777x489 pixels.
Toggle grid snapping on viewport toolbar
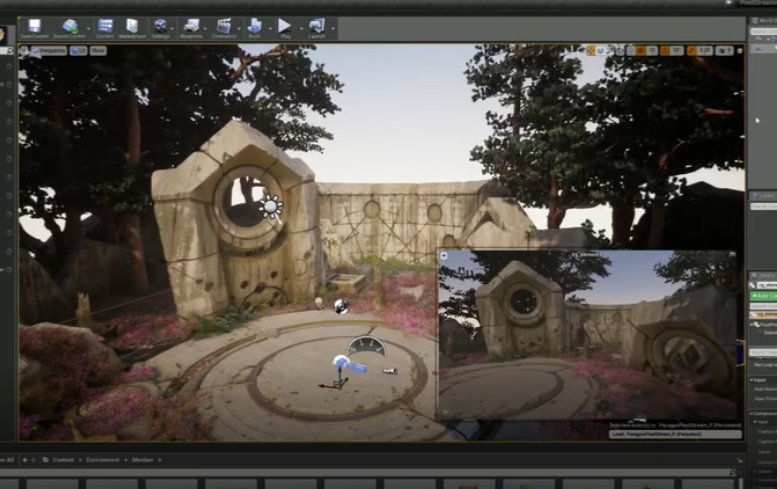coord(641,51)
